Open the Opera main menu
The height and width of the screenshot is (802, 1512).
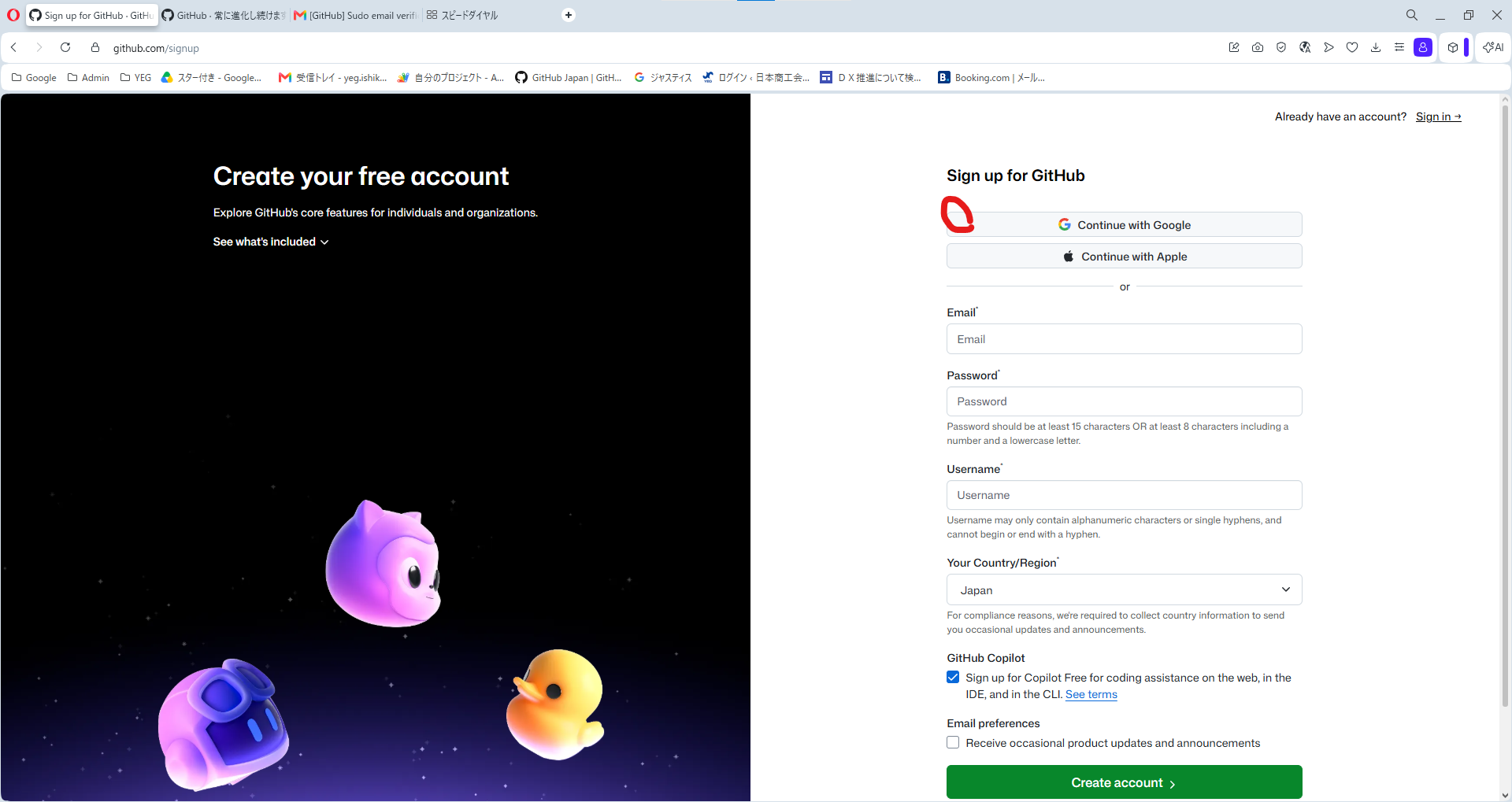tap(13, 15)
